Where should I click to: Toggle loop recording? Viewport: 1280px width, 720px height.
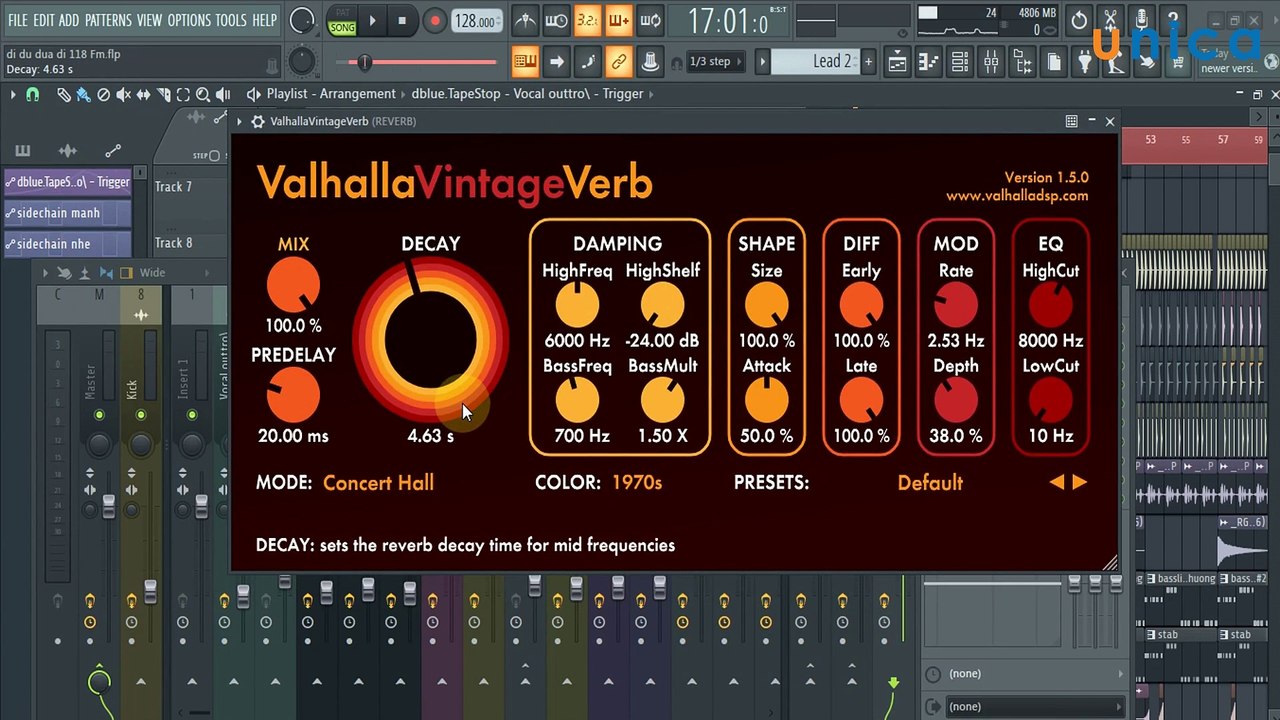coord(651,20)
